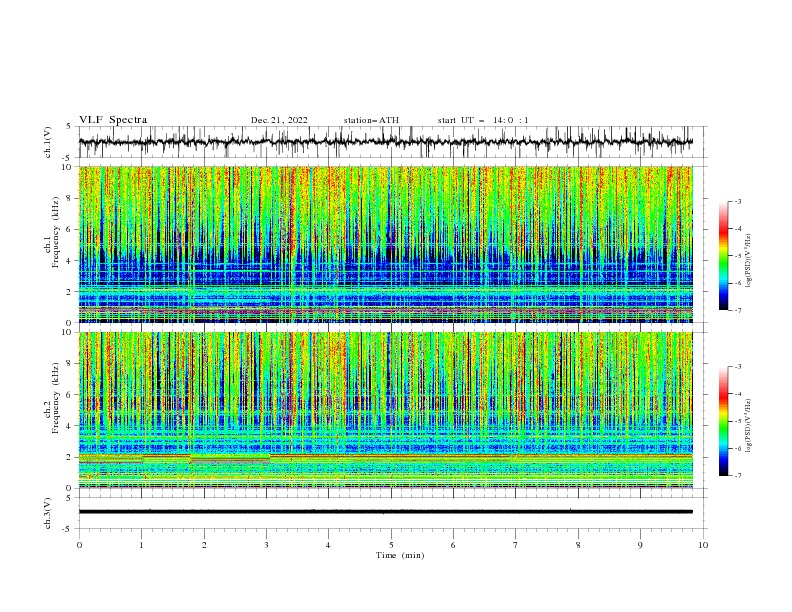Viewport: 792px width, 612px height.
Task: Click the "VLF Spectra" plot title
Action: (x=113, y=120)
